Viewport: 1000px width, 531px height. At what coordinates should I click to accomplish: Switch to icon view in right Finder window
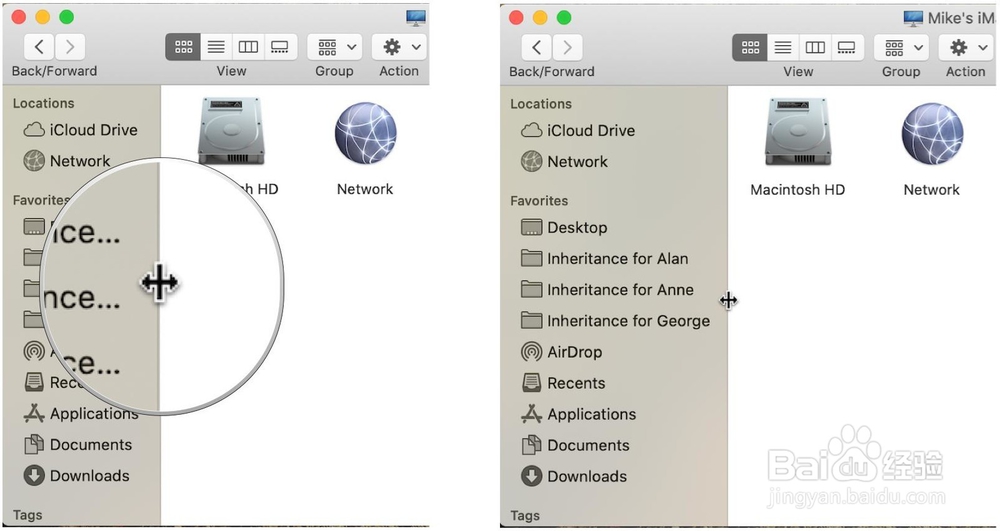click(750, 48)
